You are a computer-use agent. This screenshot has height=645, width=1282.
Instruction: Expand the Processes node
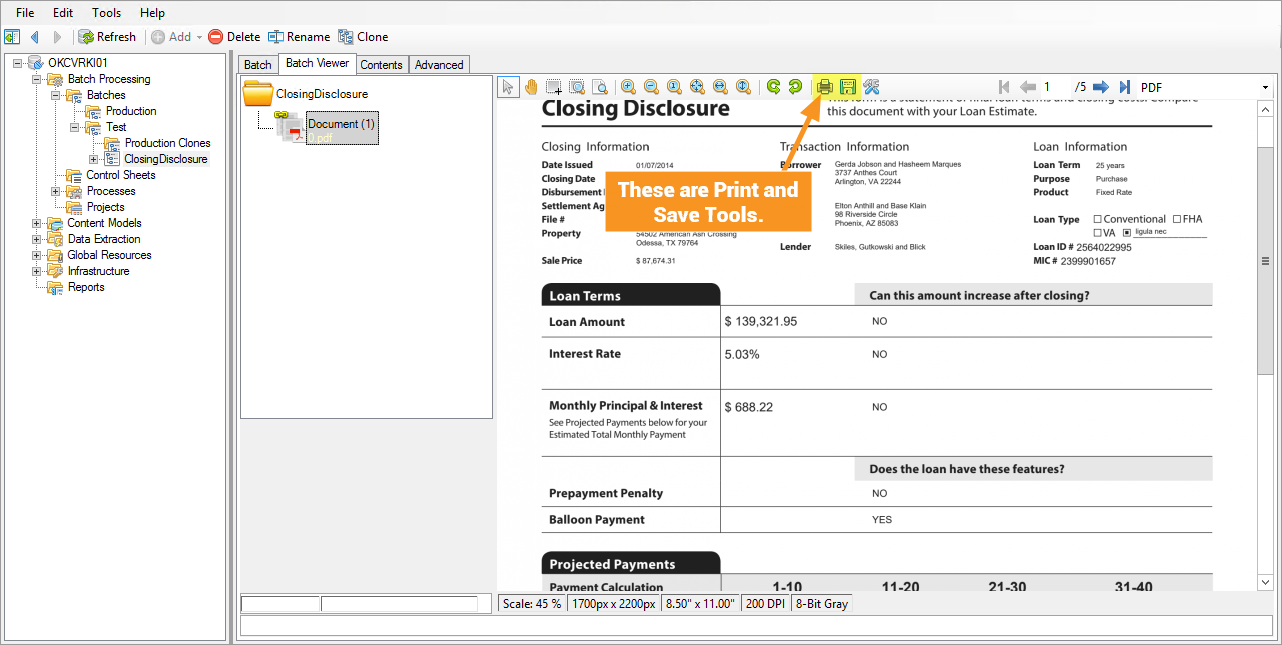click(56, 191)
